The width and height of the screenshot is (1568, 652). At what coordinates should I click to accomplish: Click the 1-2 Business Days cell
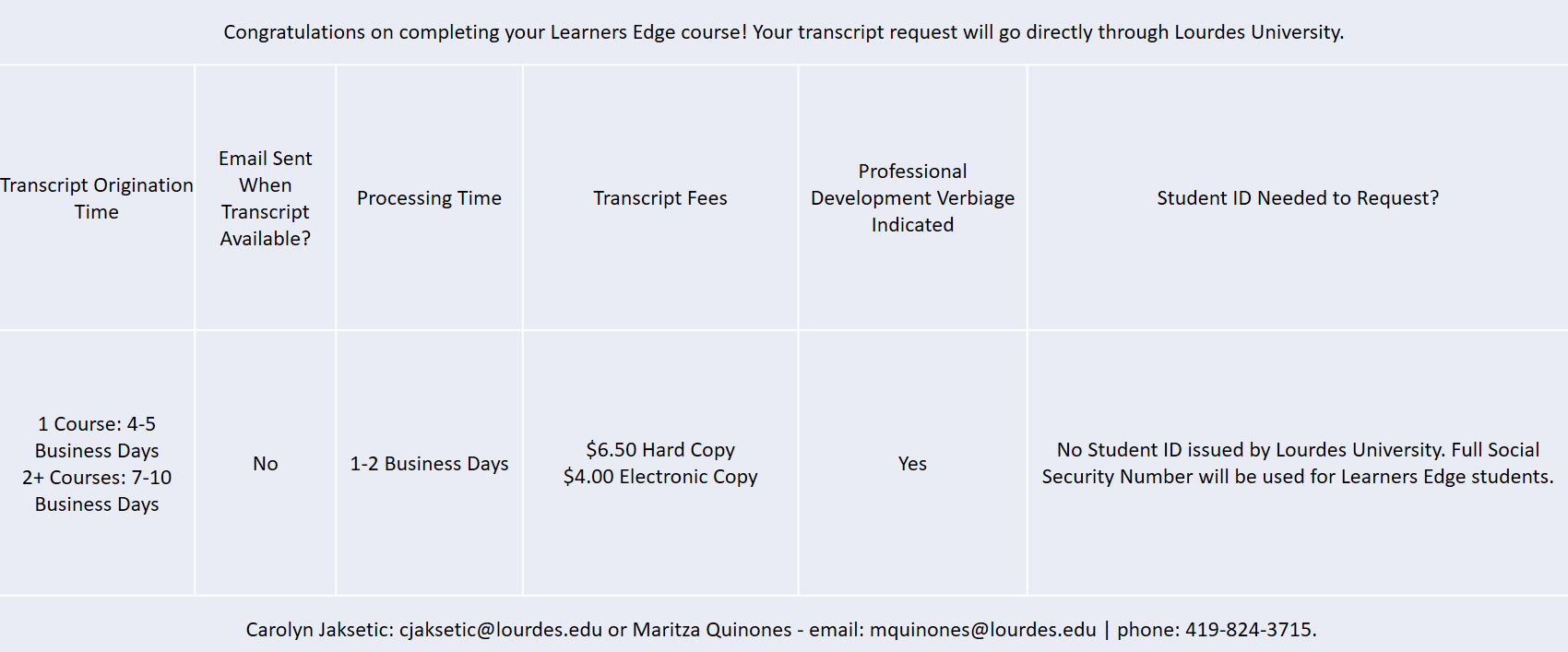click(429, 464)
